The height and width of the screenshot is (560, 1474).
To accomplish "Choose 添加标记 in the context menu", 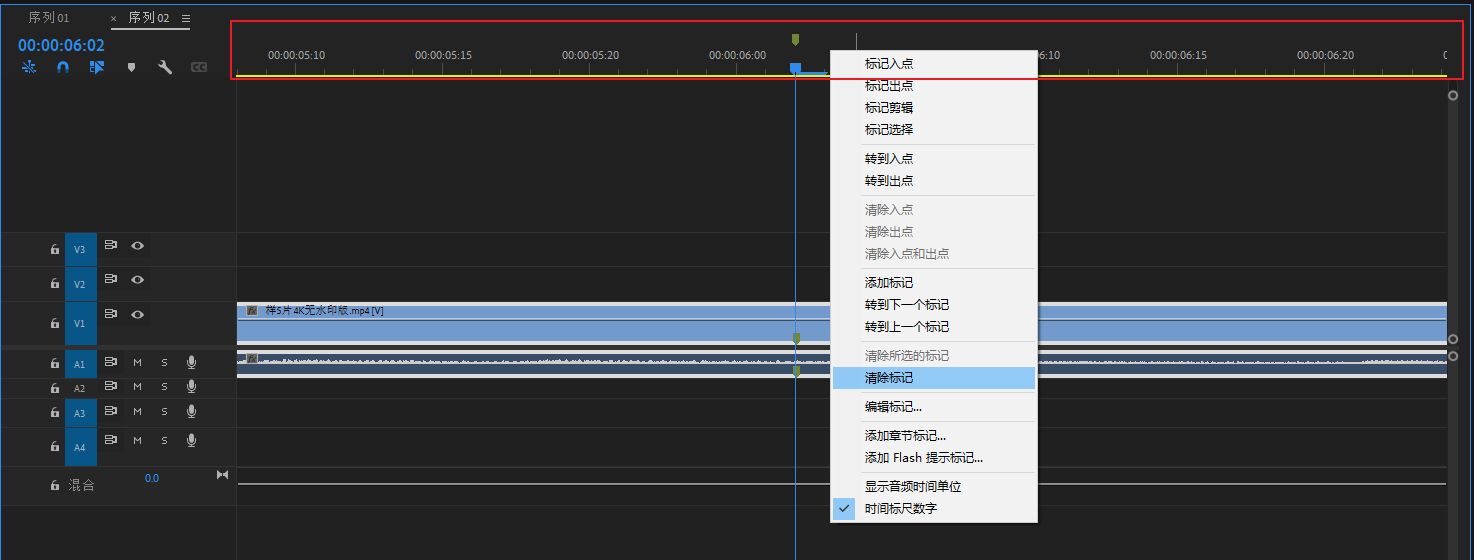I will coord(888,283).
